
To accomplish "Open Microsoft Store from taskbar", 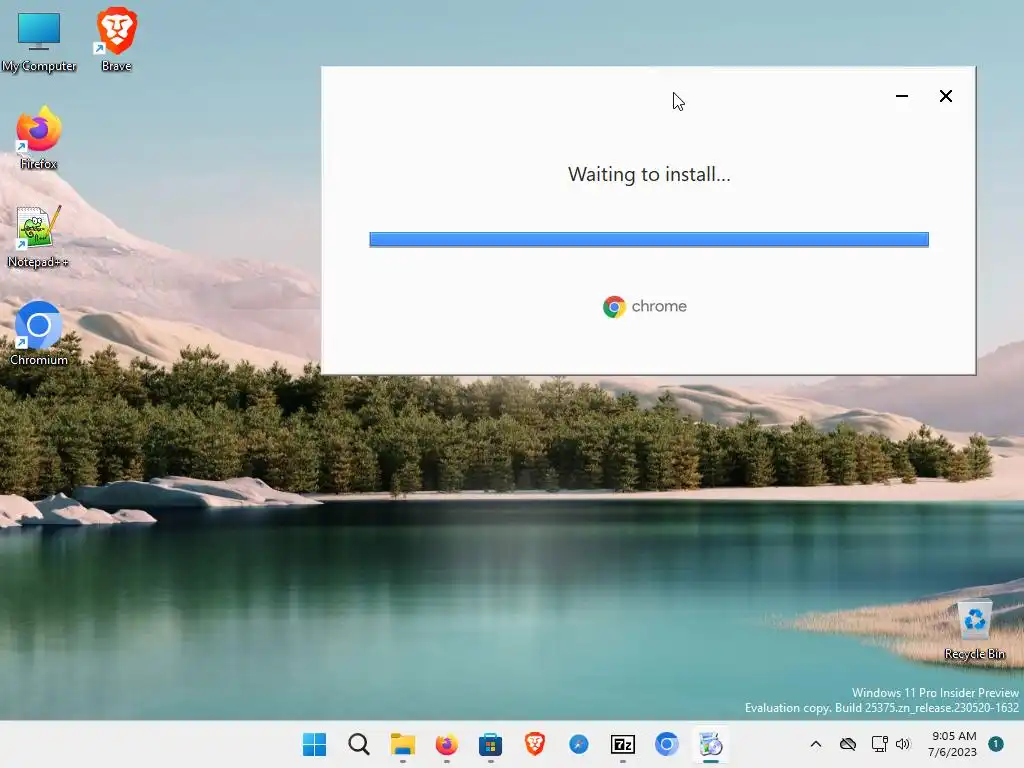I will pyautogui.click(x=490, y=744).
